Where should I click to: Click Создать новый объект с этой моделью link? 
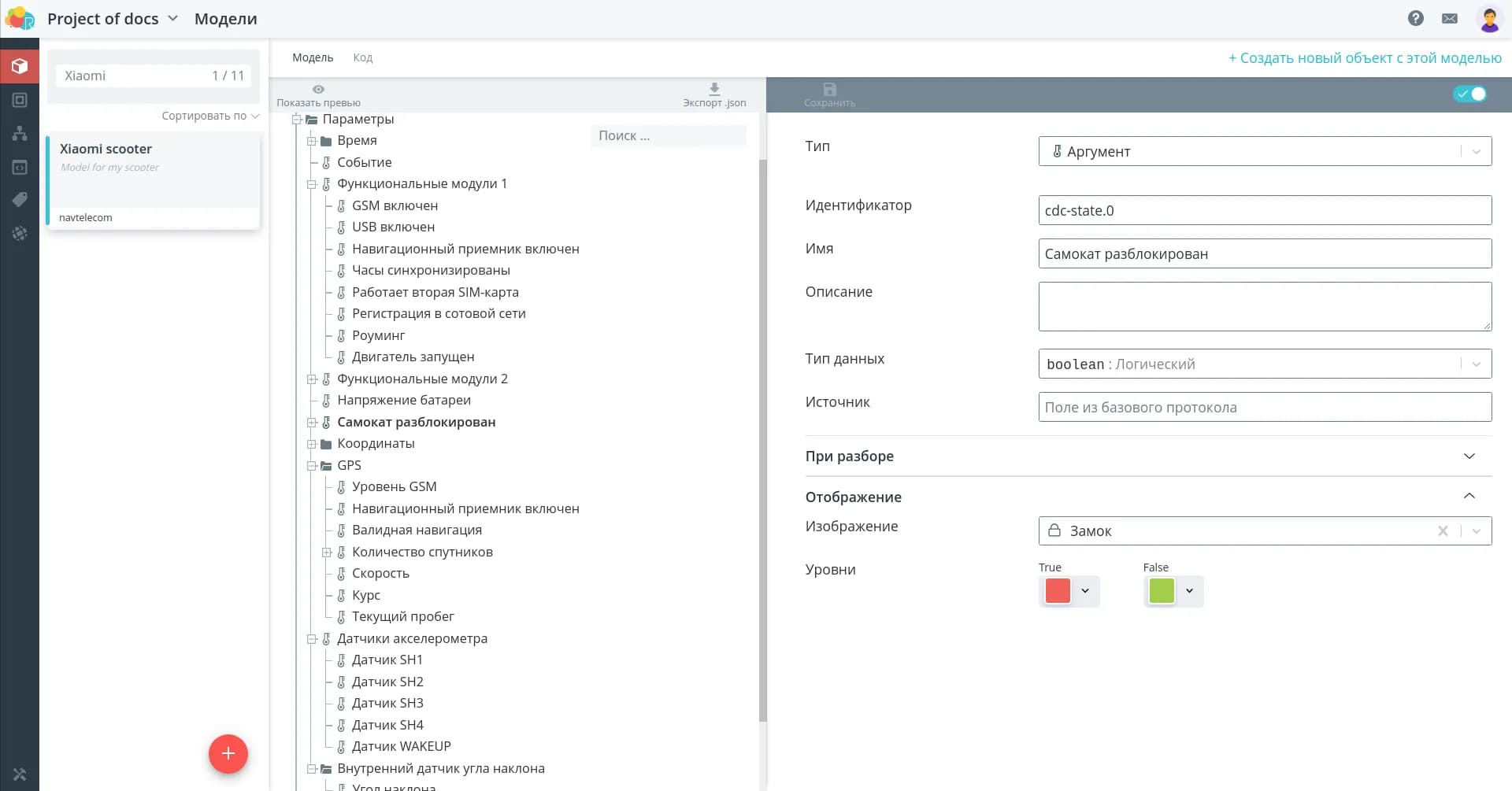click(x=1365, y=58)
